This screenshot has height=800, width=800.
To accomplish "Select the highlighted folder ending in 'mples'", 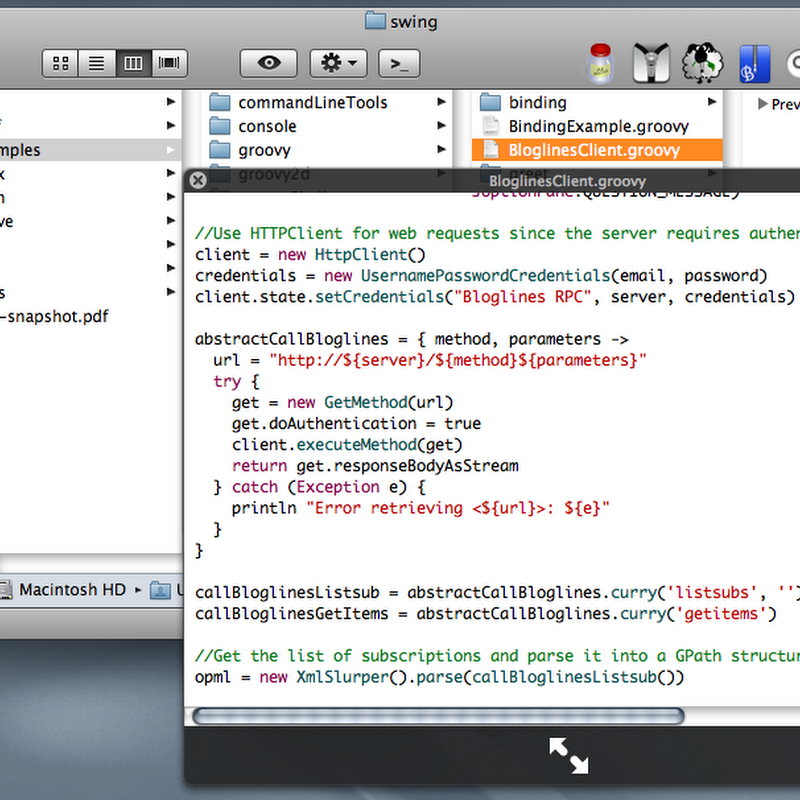I will click(x=90, y=150).
